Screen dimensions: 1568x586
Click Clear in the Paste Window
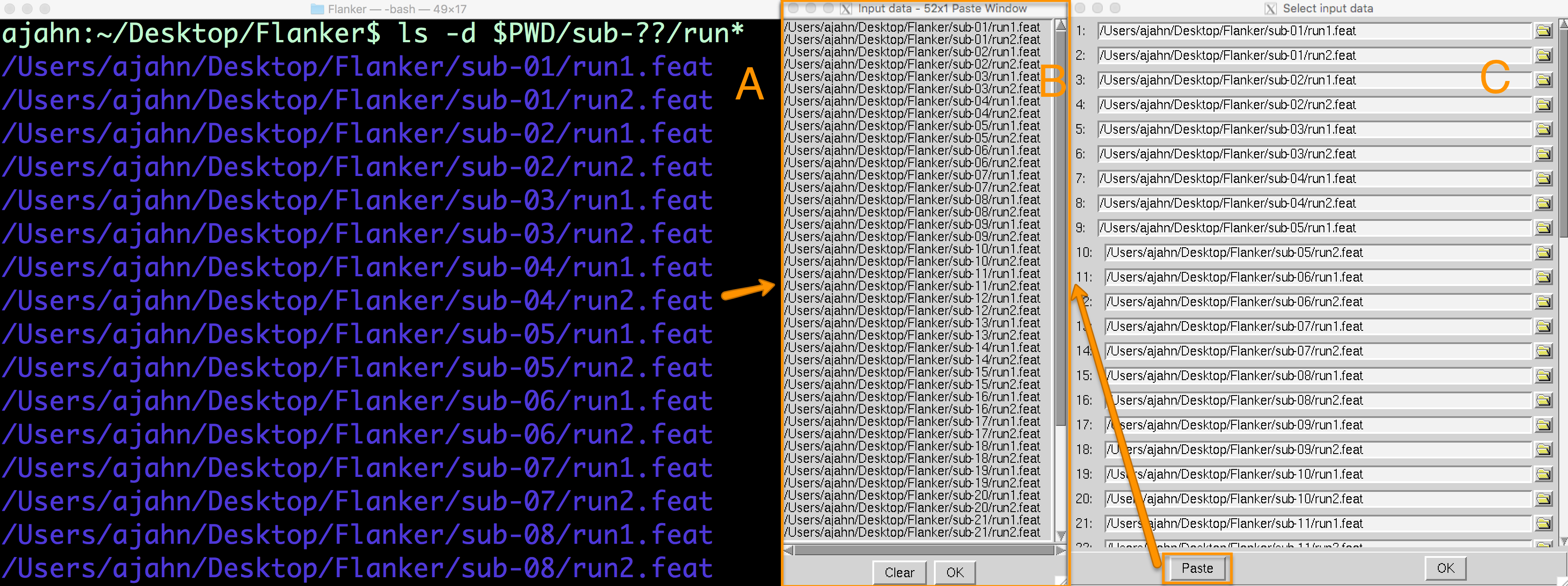tap(899, 572)
